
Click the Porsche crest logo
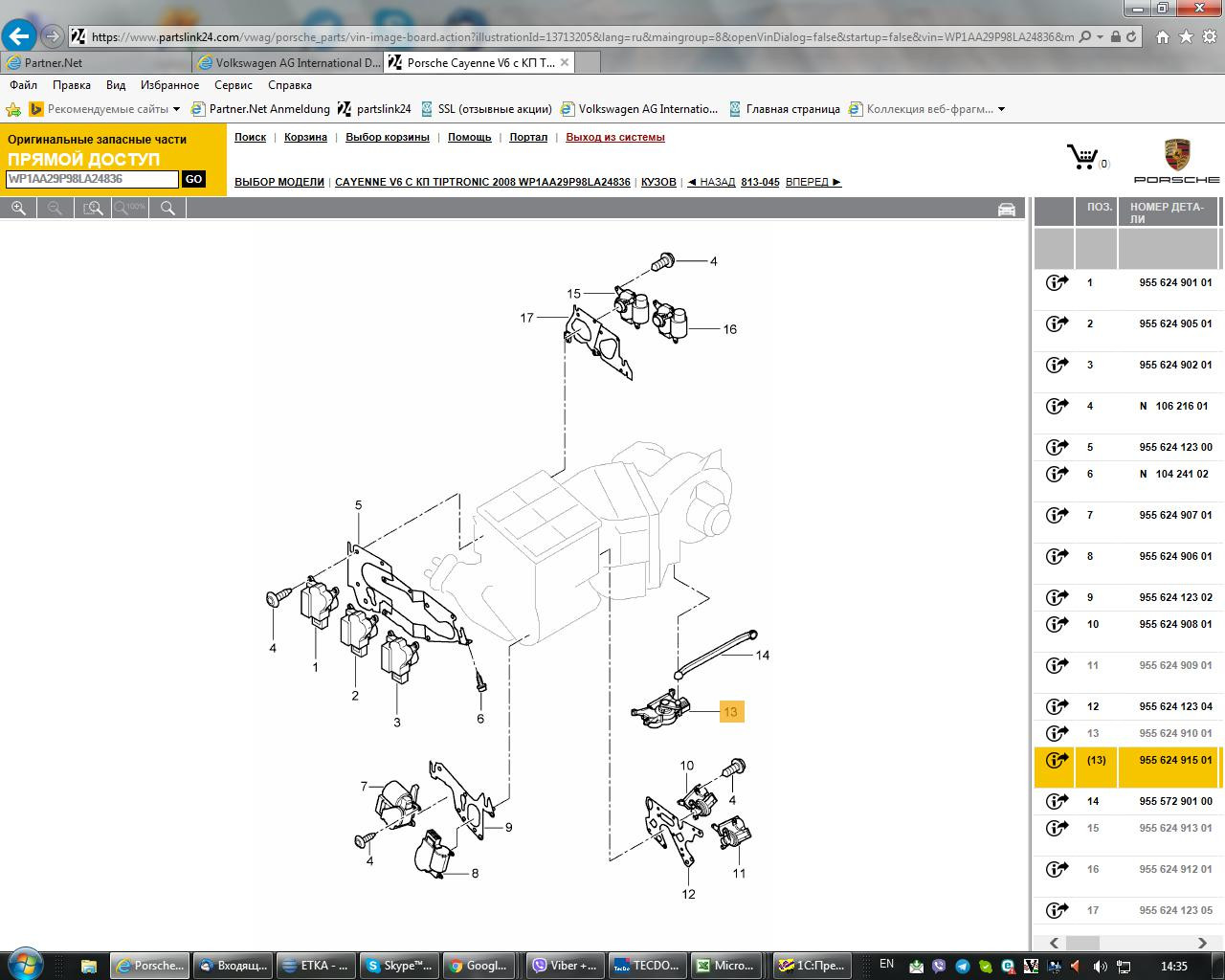coord(1176,155)
